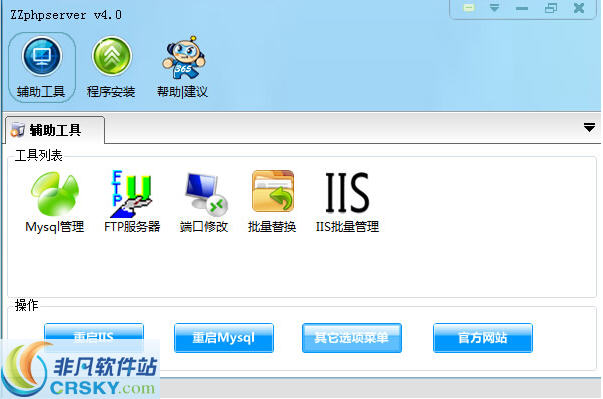Expand the tab list dropdown arrow
Screen dimensions: 603x399
(x=589, y=127)
